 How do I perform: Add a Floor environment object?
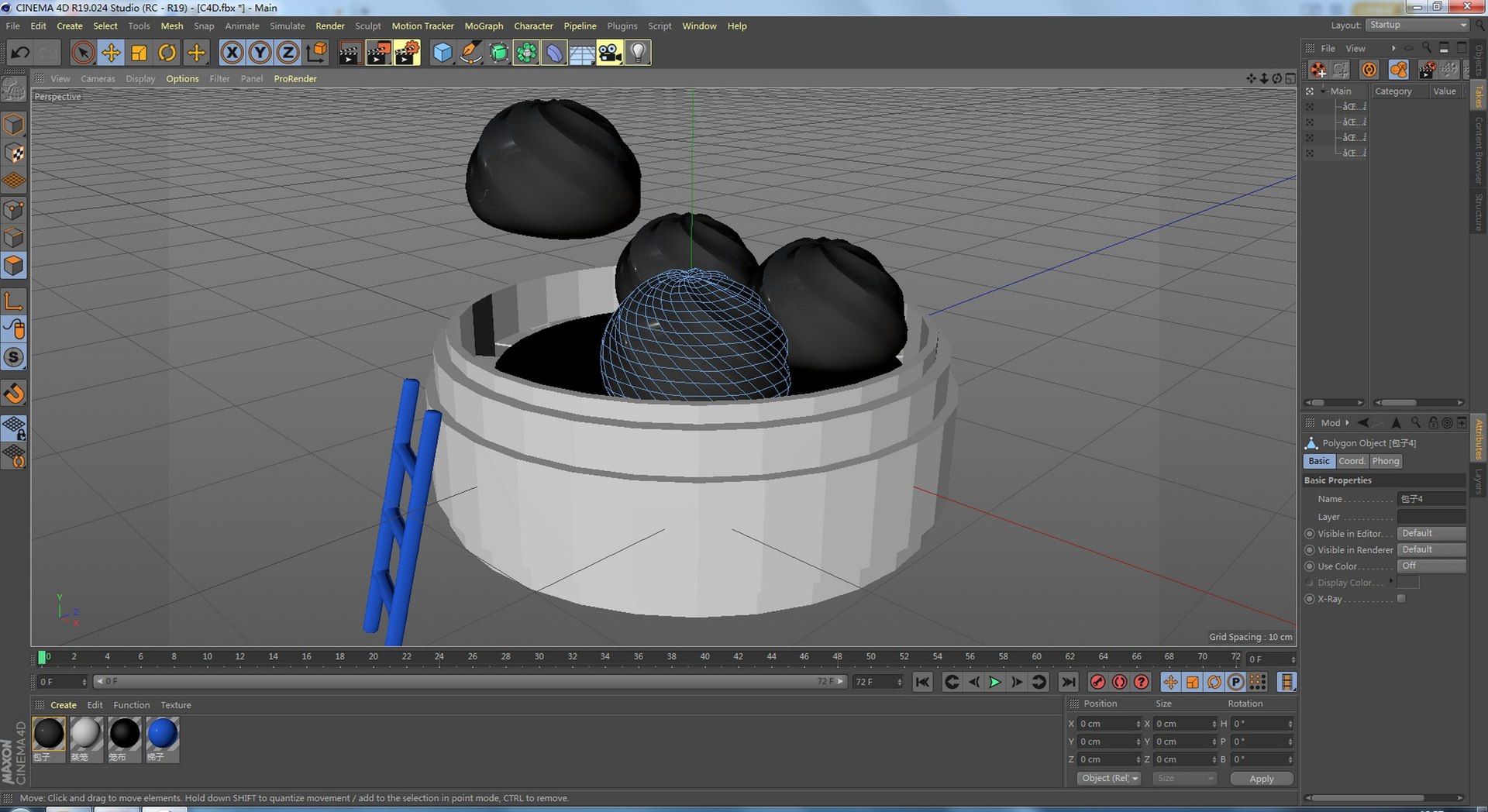(x=582, y=53)
